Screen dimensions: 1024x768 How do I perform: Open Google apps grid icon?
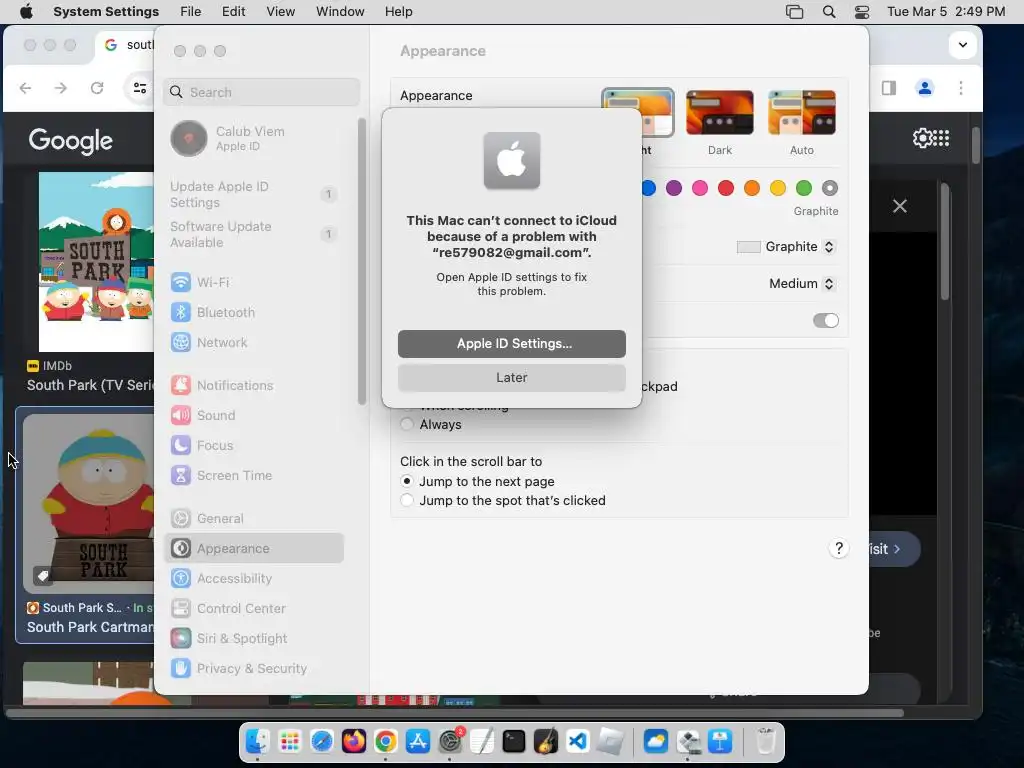[x=940, y=138]
